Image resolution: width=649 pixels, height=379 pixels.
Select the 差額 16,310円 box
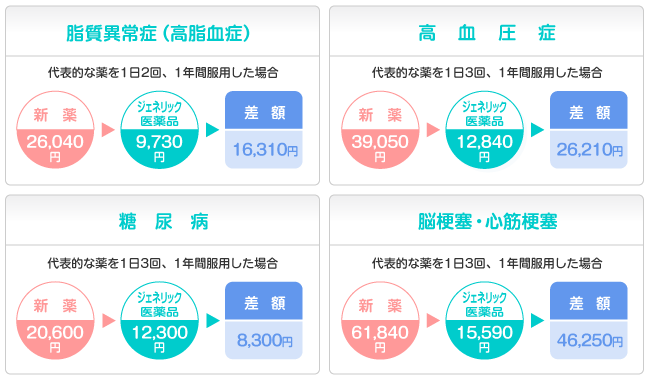tap(264, 130)
